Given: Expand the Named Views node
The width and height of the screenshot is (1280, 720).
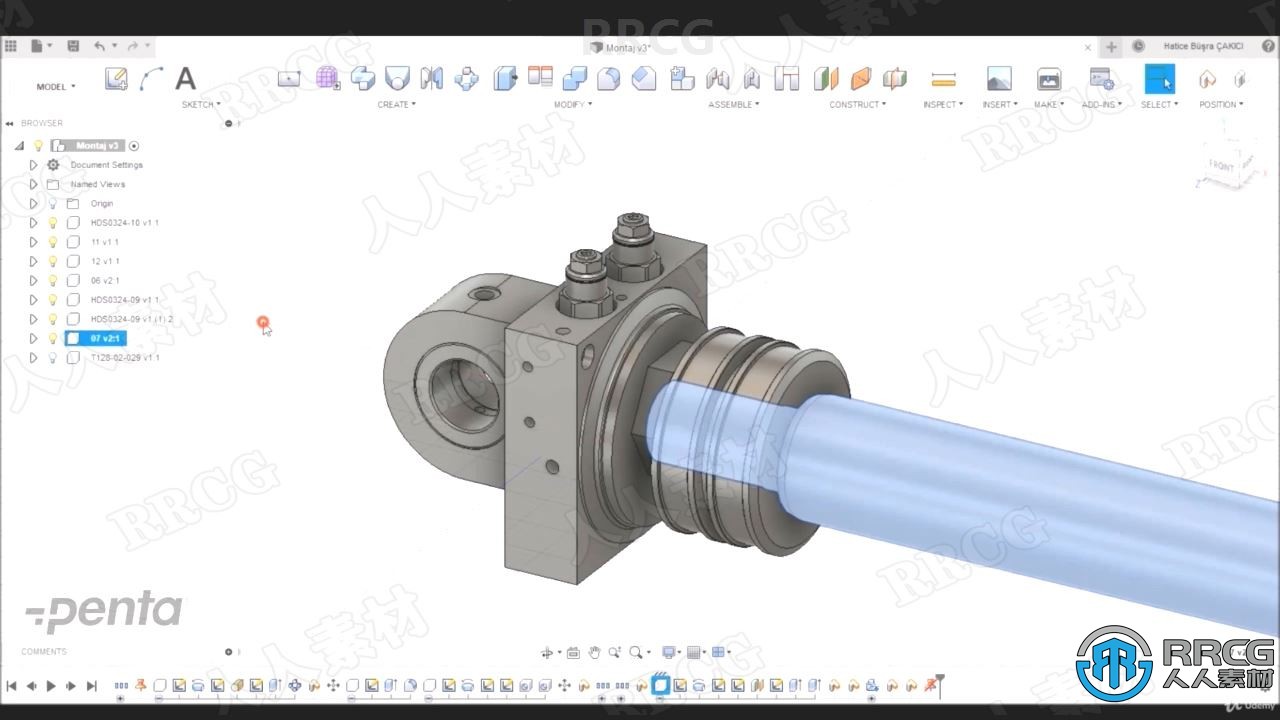Looking at the screenshot, I should coord(33,184).
